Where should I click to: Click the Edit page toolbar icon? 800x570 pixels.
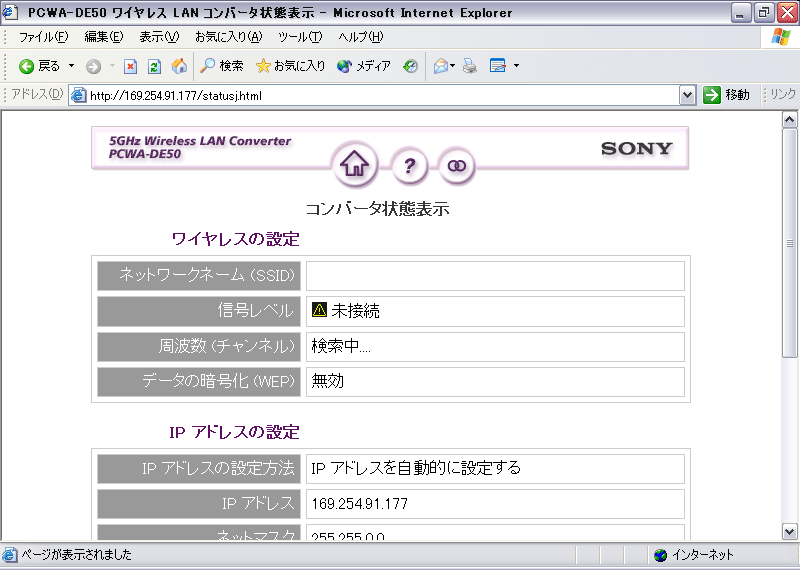pyautogui.click(x=497, y=66)
